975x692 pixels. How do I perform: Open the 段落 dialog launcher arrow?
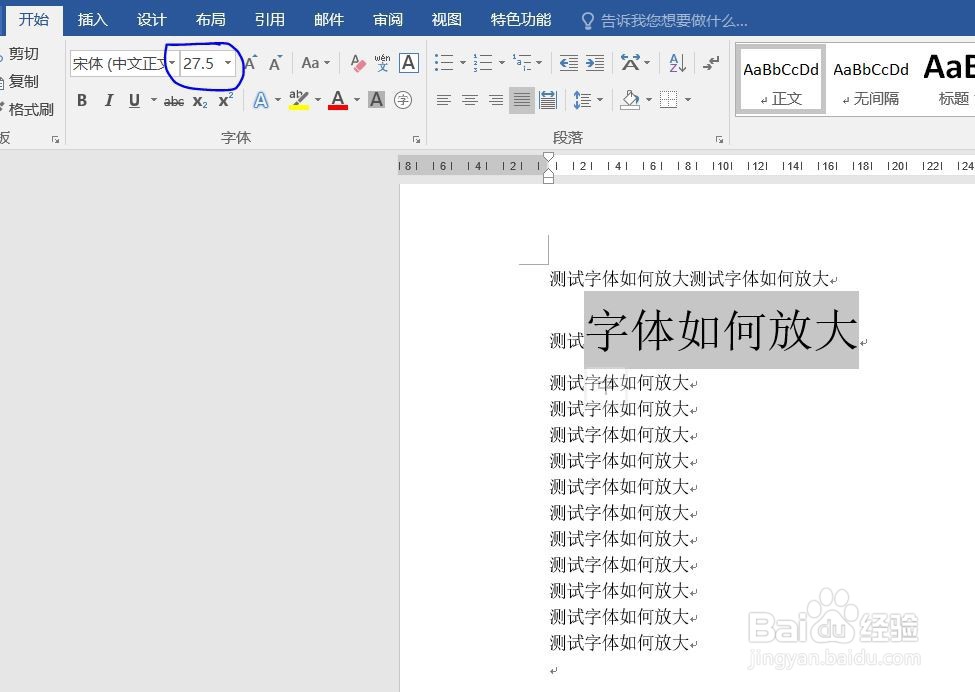719,139
